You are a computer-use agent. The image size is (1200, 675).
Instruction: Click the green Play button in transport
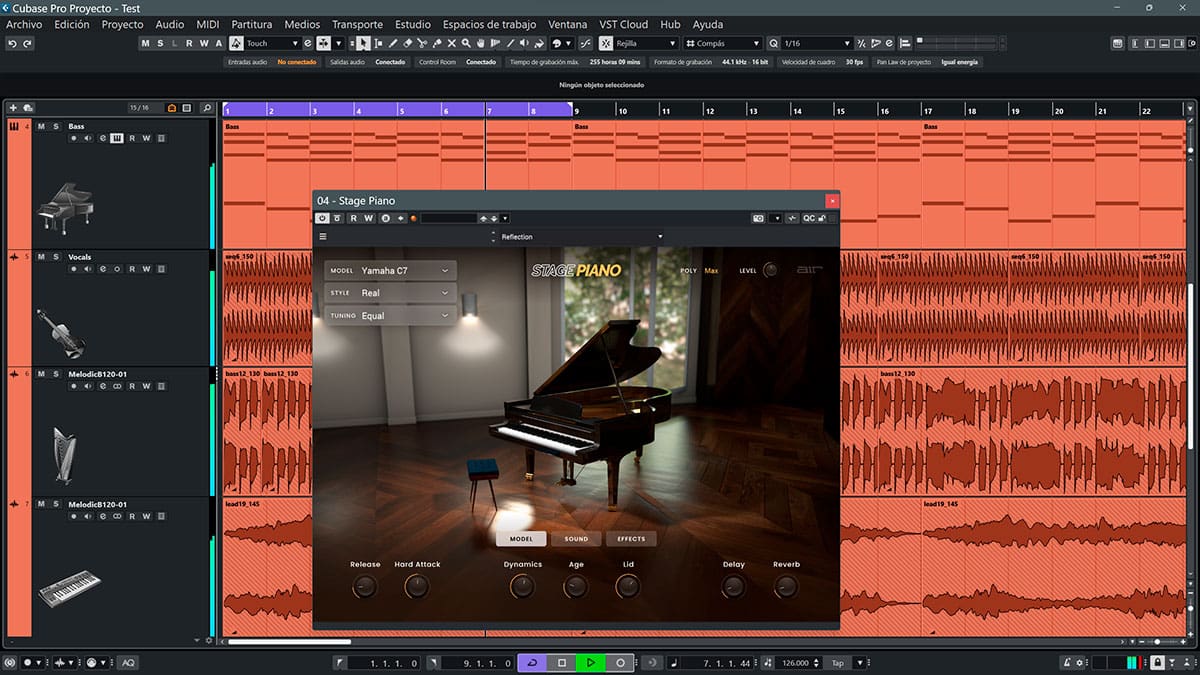591,662
